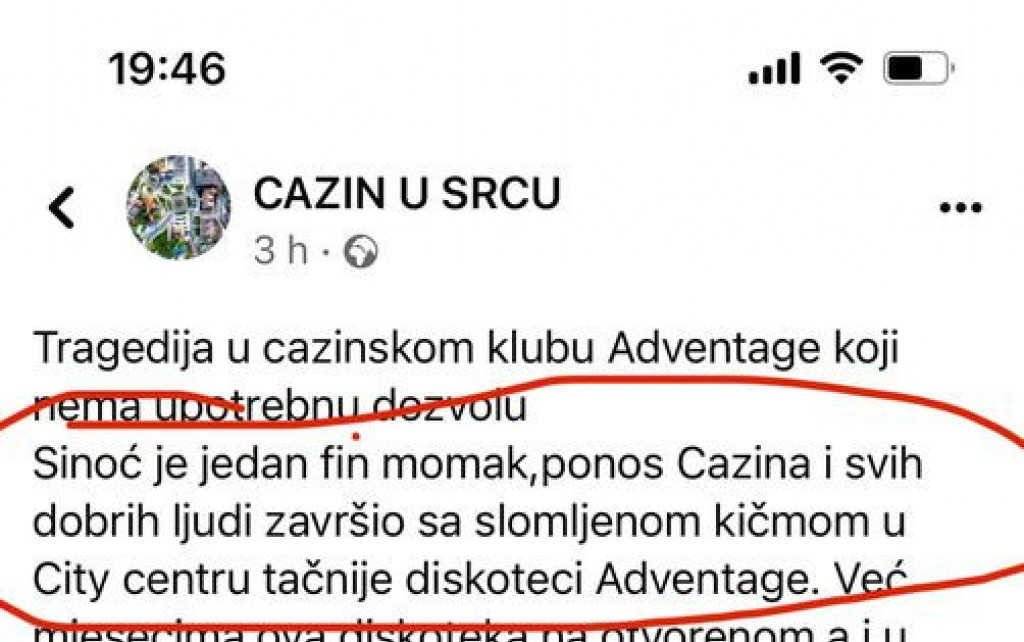
Task: Tap the partially visible line 'mjesecima ova diskoteka'
Action: point(470,632)
